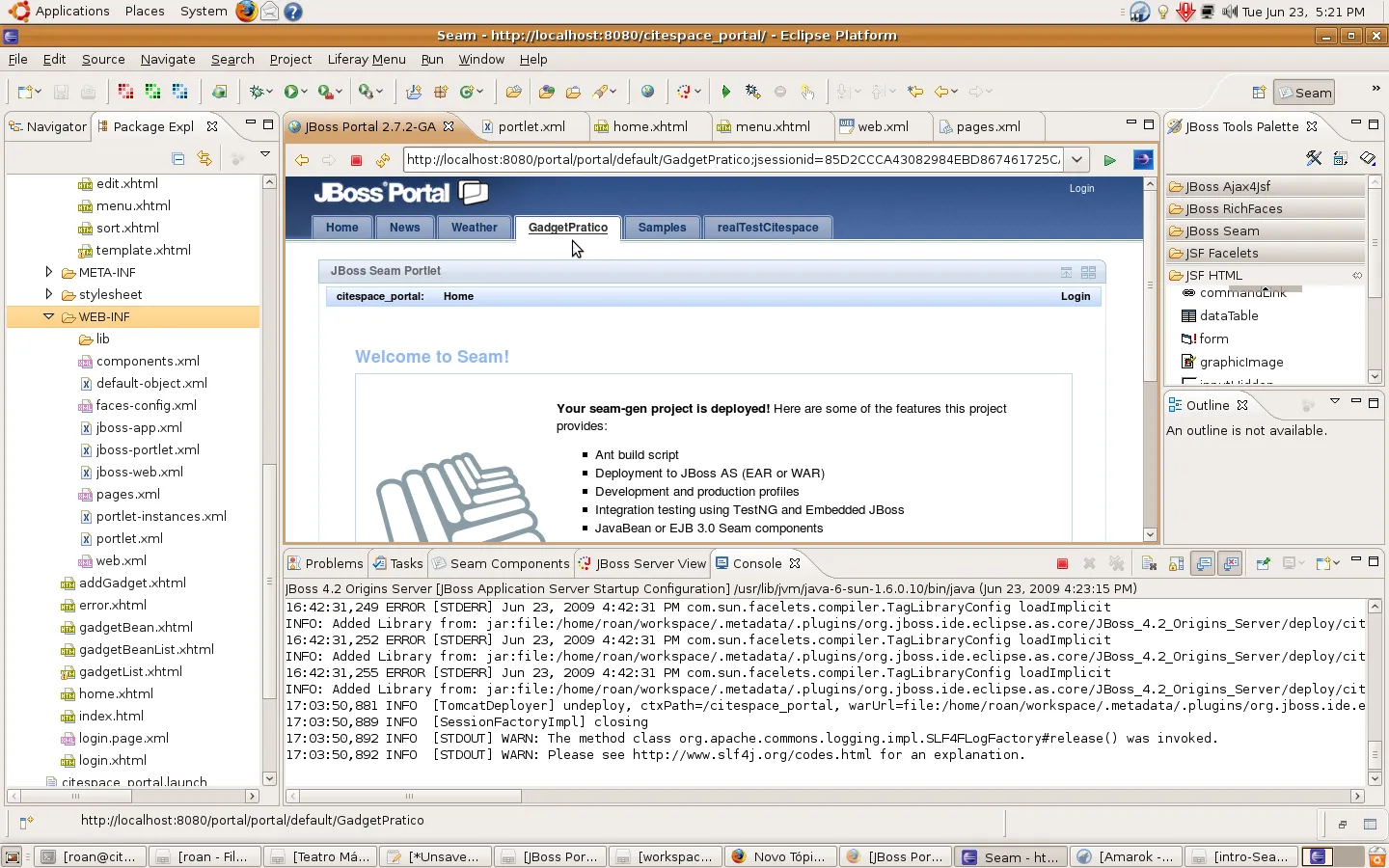
Task: Click the Open Perspective icon
Action: pyautogui.click(x=1258, y=93)
